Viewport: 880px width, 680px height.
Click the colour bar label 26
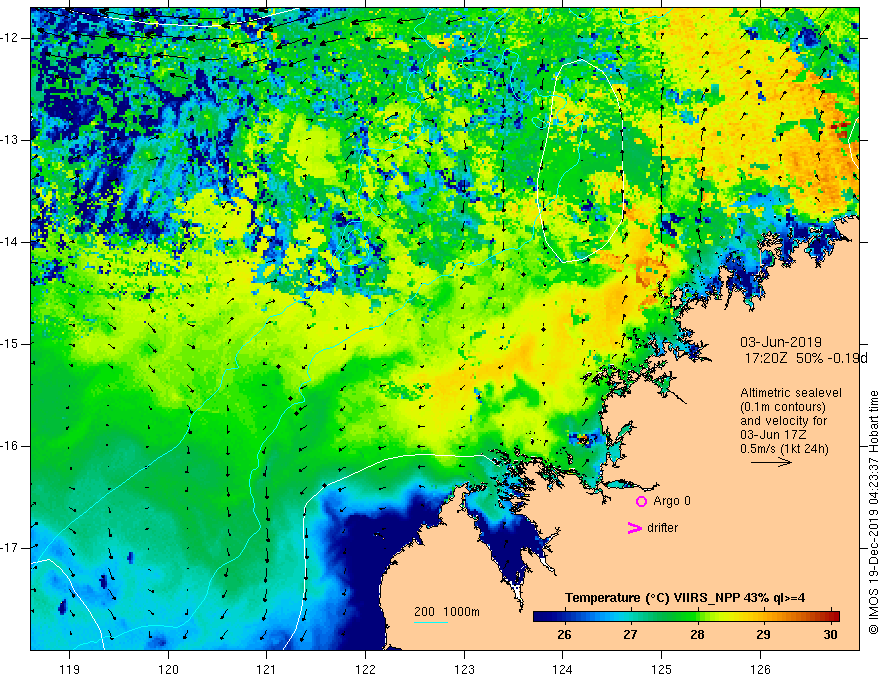(564, 635)
